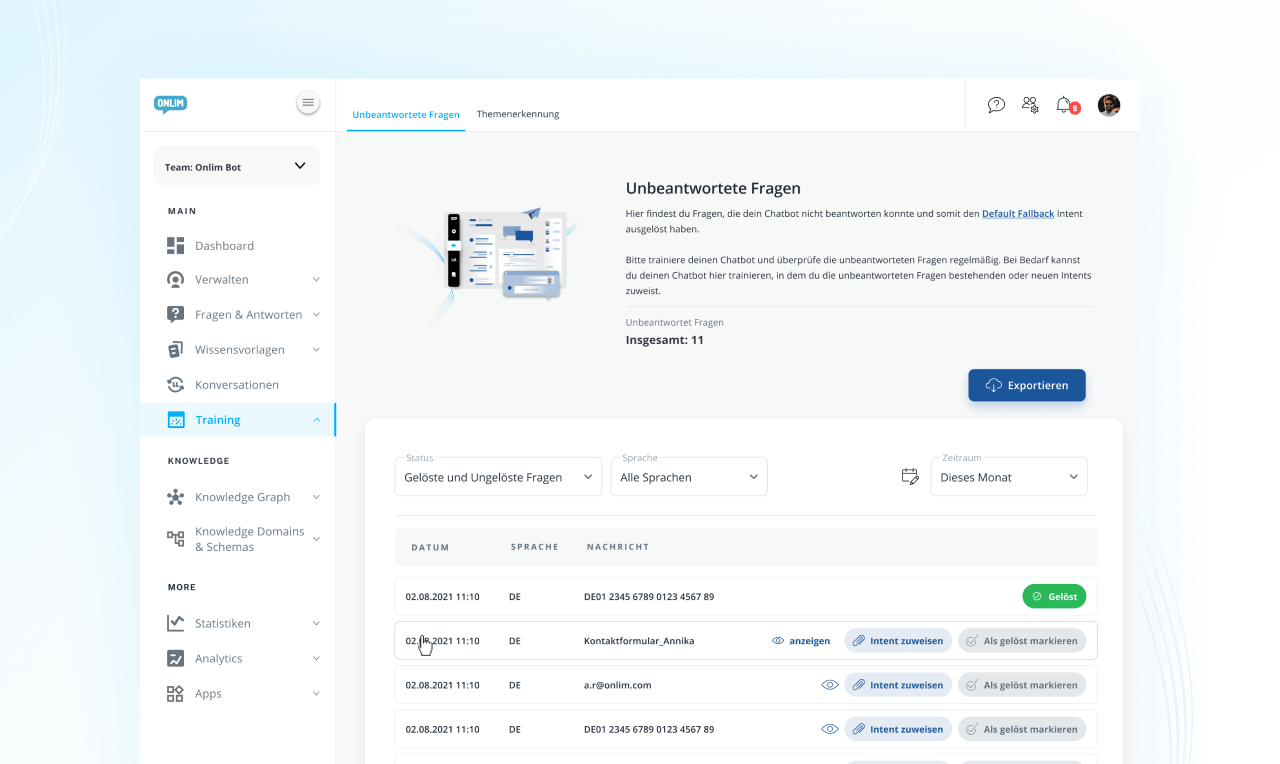Open team user management icon
1280x764 pixels.
(1030, 105)
